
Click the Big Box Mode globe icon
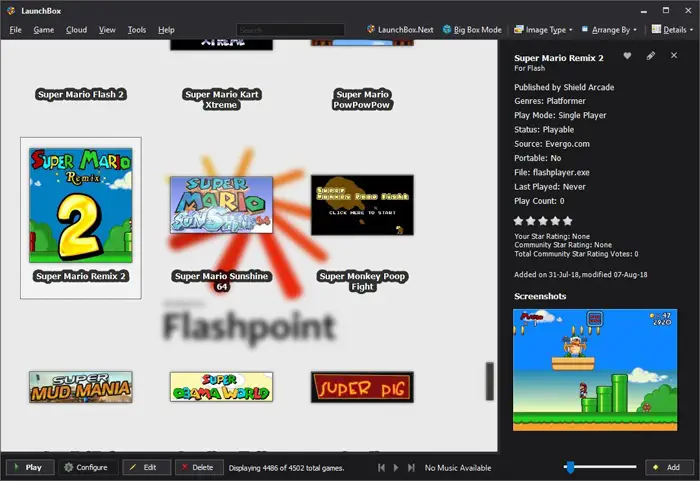pos(447,29)
